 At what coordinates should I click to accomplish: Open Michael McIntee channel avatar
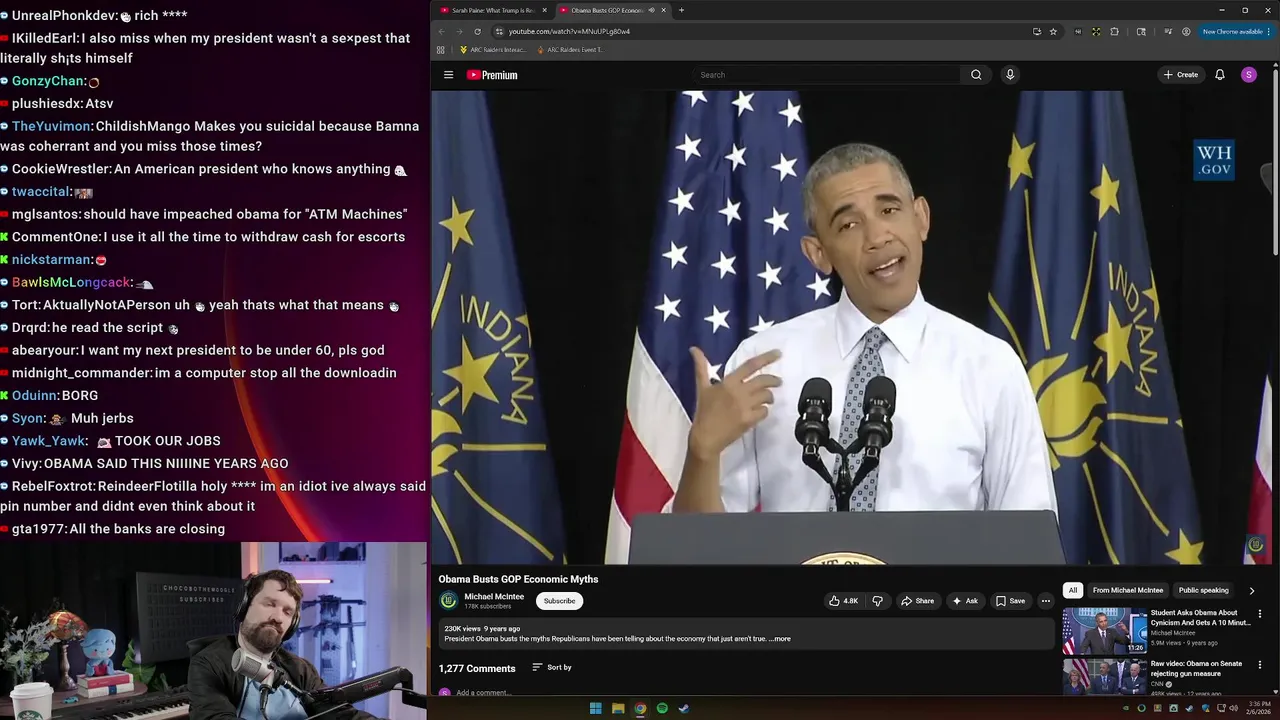click(448, 600)
